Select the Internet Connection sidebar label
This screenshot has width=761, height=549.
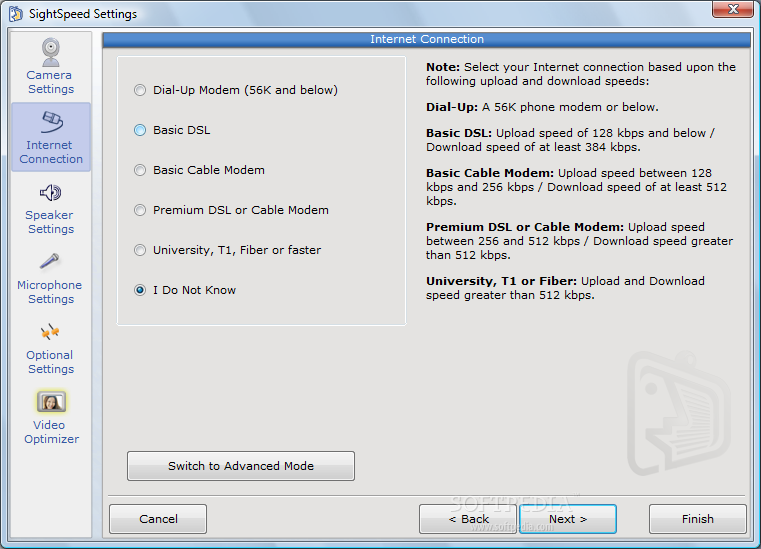50,152
